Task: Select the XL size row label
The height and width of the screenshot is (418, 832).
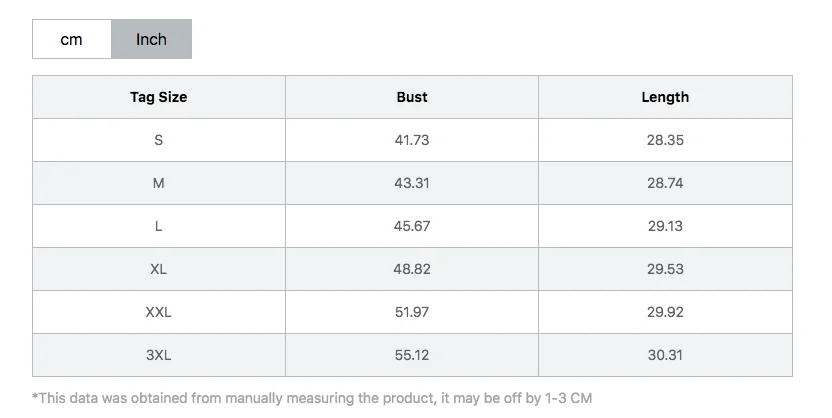Action: [x=159, y=269]
